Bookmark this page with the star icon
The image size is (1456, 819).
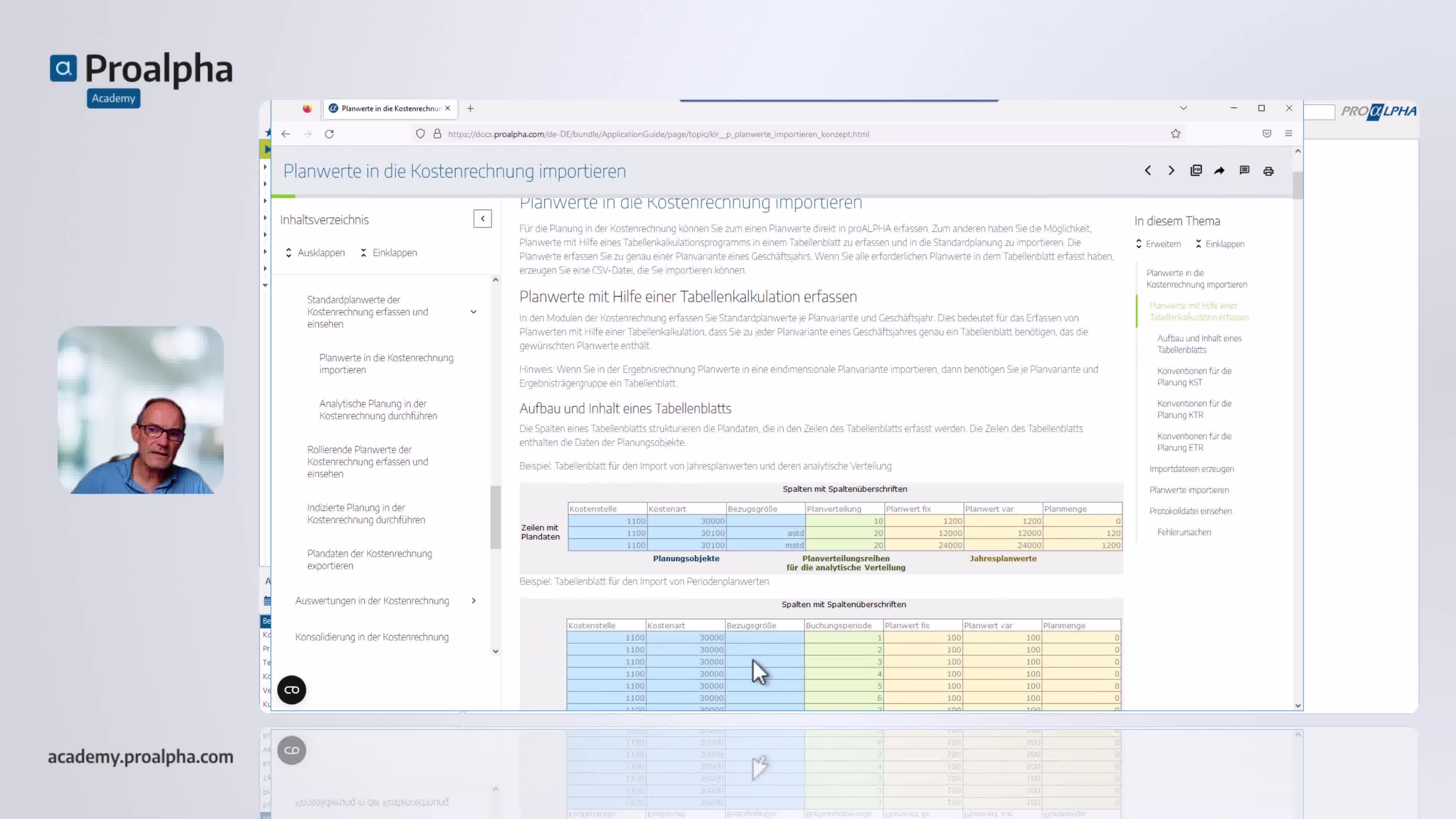[1176, 134]
